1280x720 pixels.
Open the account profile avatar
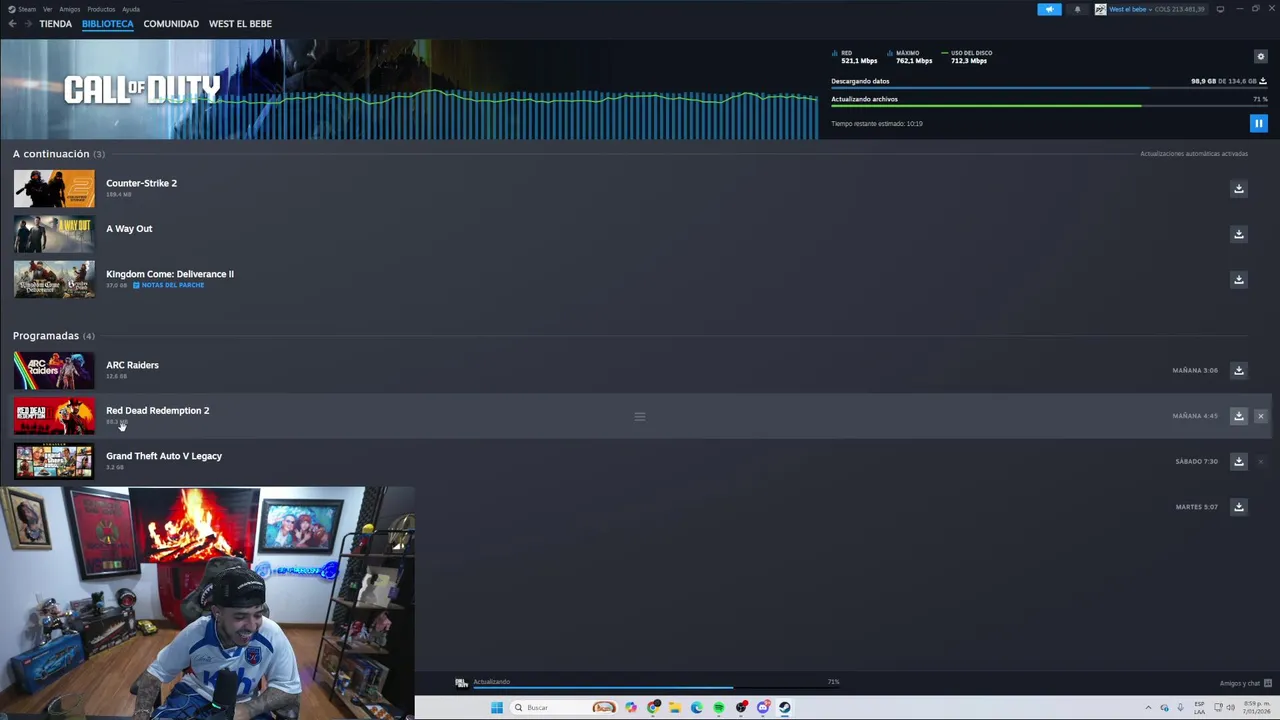(1100, 9)
